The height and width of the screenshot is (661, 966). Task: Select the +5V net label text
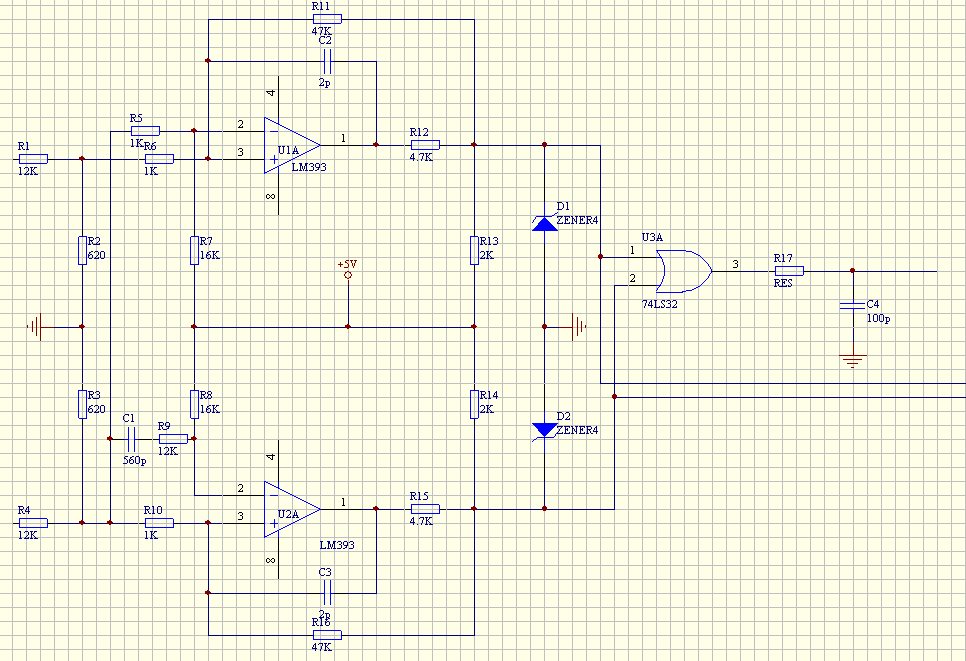(x=347, y=264)
